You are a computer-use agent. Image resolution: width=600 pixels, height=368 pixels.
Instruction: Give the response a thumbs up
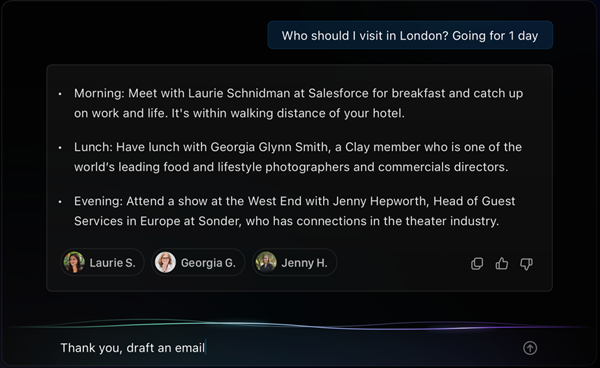502,263
